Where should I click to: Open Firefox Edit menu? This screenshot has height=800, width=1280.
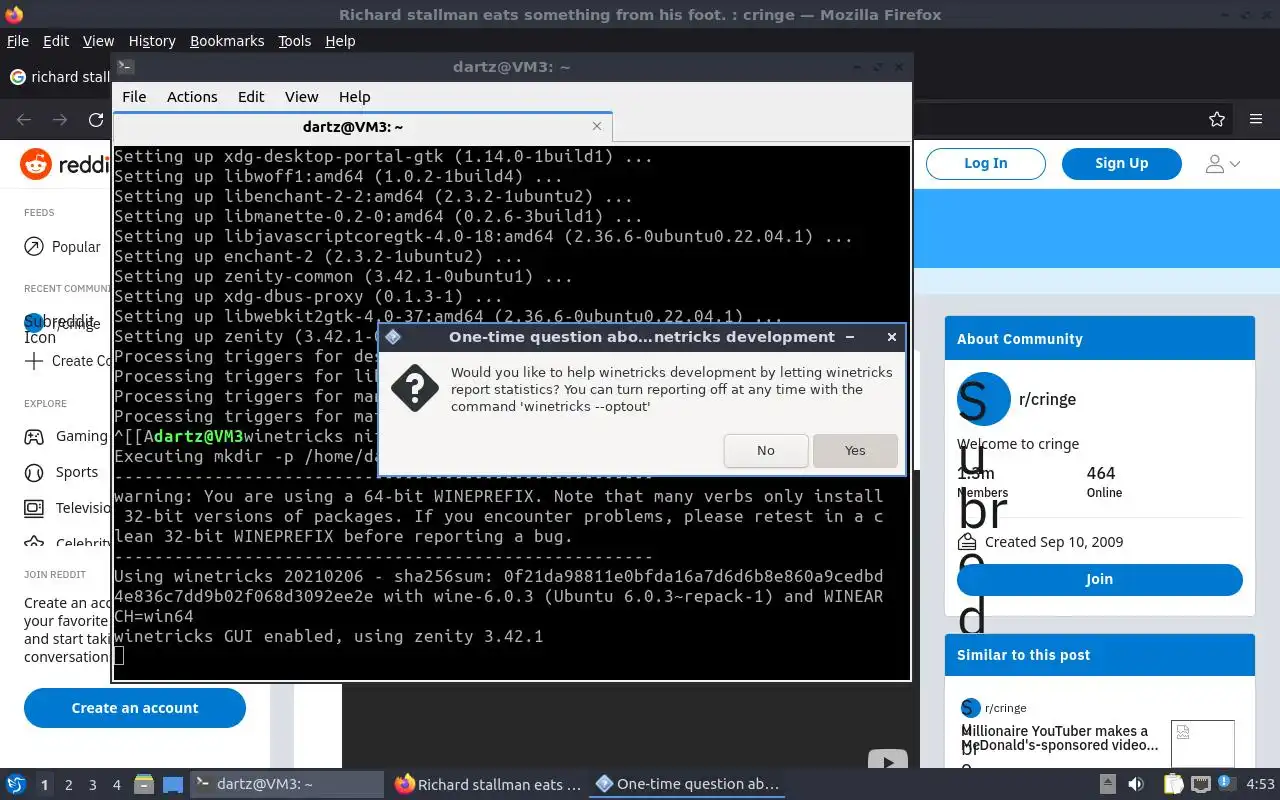(x=56, y=41)
